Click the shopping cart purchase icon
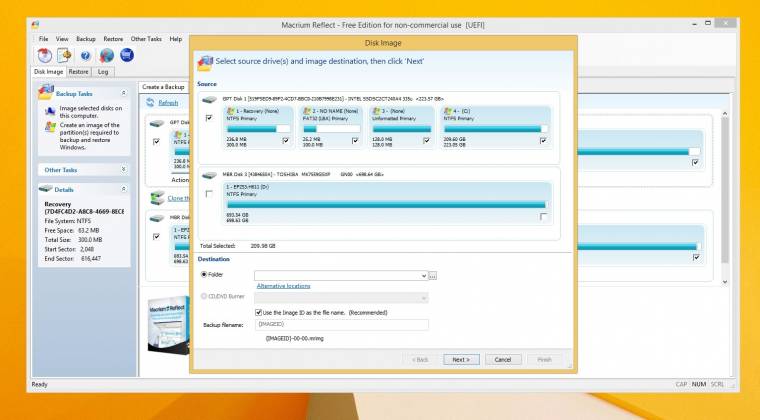The height and width of the screenshot is (420, 760). [x=127, y=55]
